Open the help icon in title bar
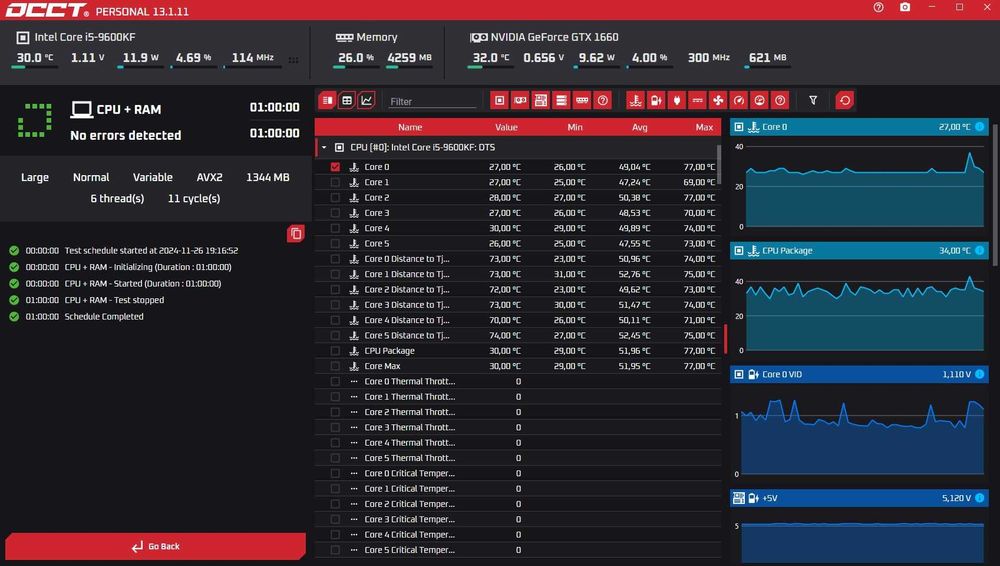 tap(878, 8)
